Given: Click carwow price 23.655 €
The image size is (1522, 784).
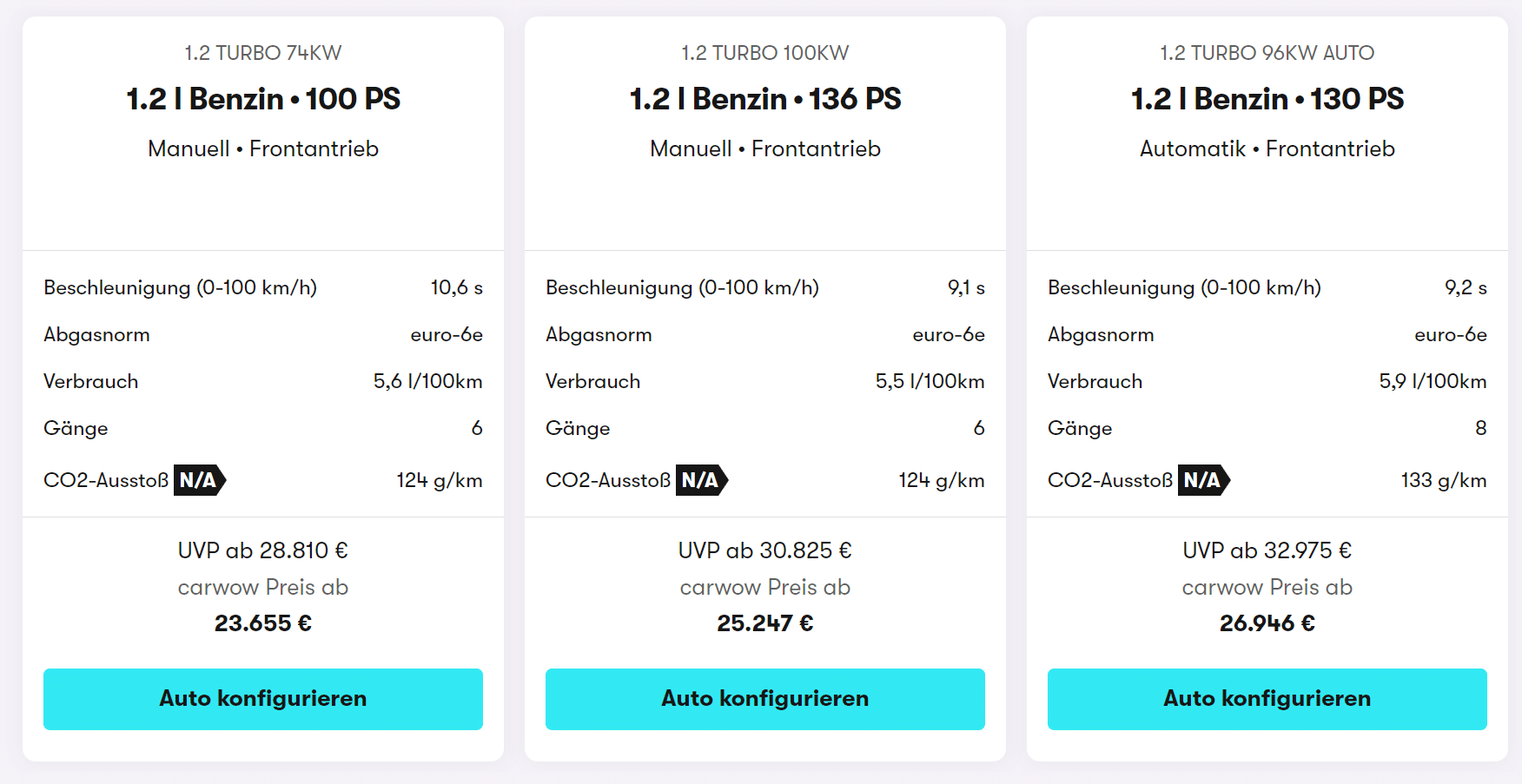Looking at the screenshot, I should click(x=263, y=623).
